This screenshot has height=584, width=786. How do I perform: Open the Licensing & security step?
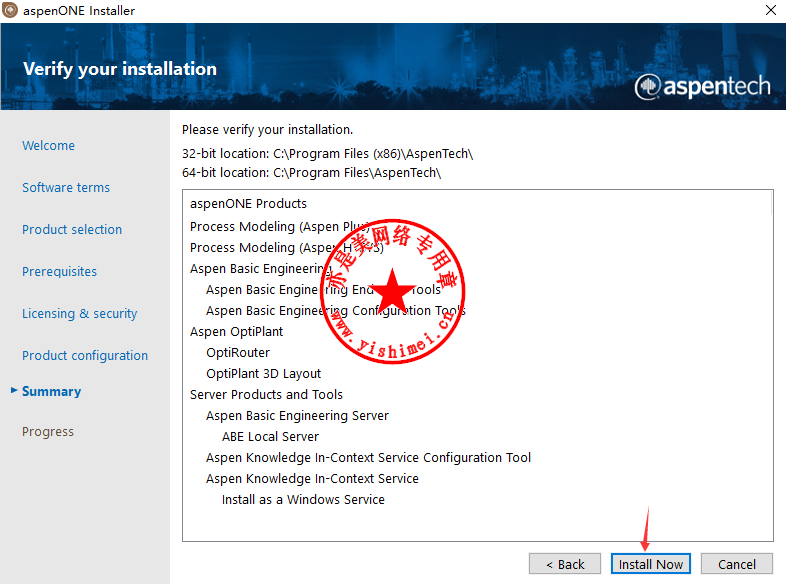[79, 314]
